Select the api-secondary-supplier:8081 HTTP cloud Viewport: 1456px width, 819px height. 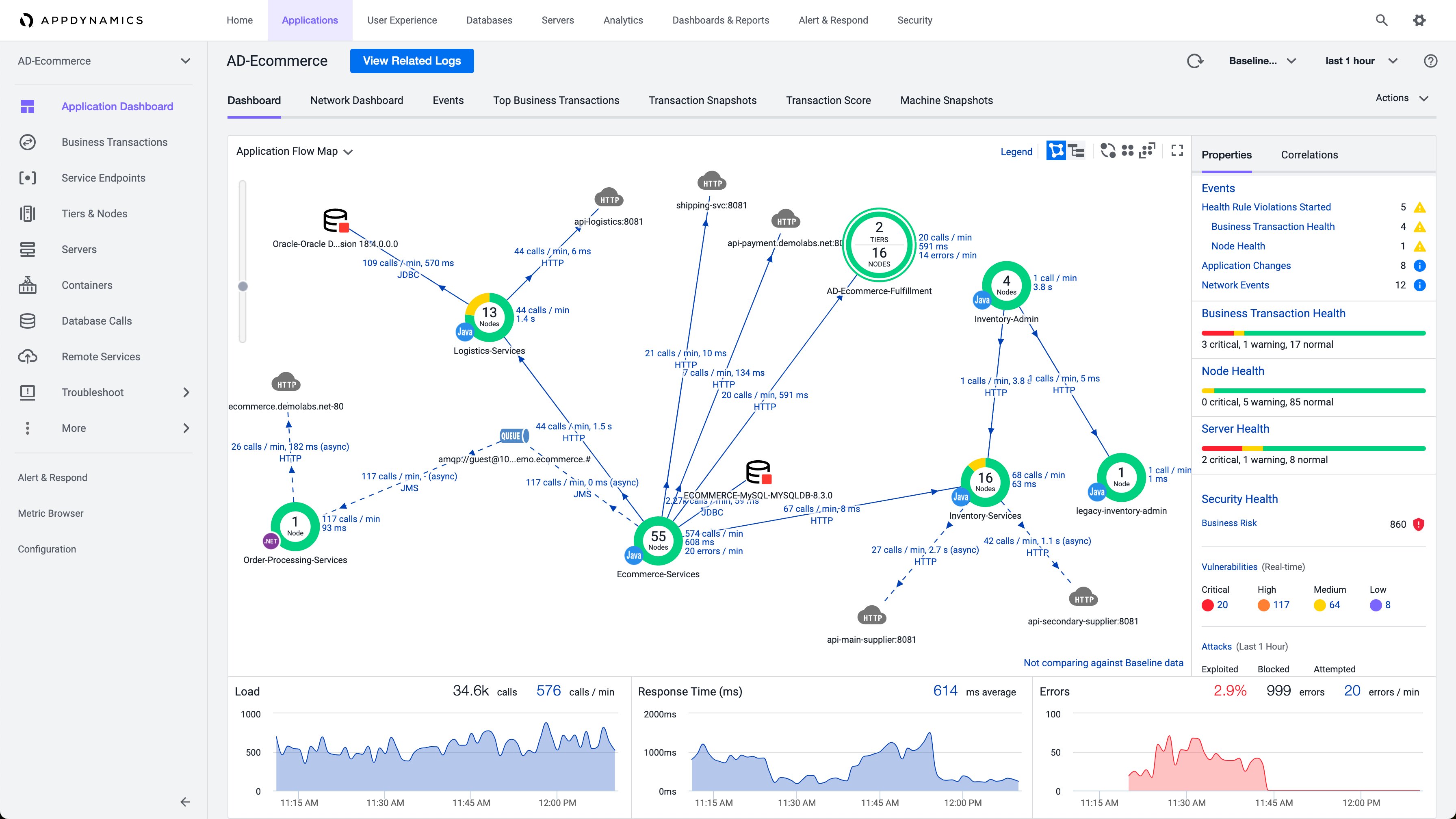click(x=1083, y=598)
